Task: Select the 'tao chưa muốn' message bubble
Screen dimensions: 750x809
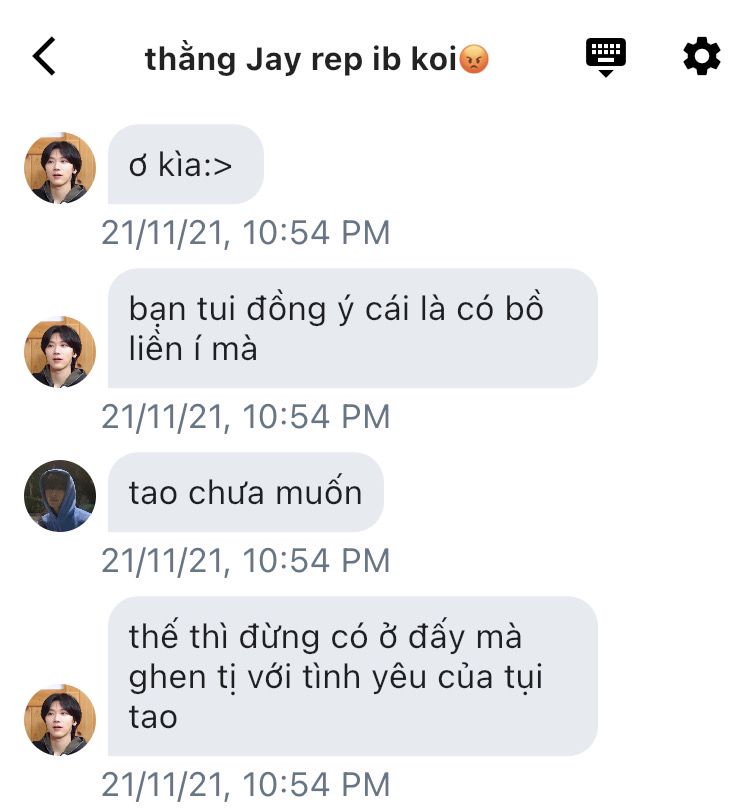Action: 246,492
